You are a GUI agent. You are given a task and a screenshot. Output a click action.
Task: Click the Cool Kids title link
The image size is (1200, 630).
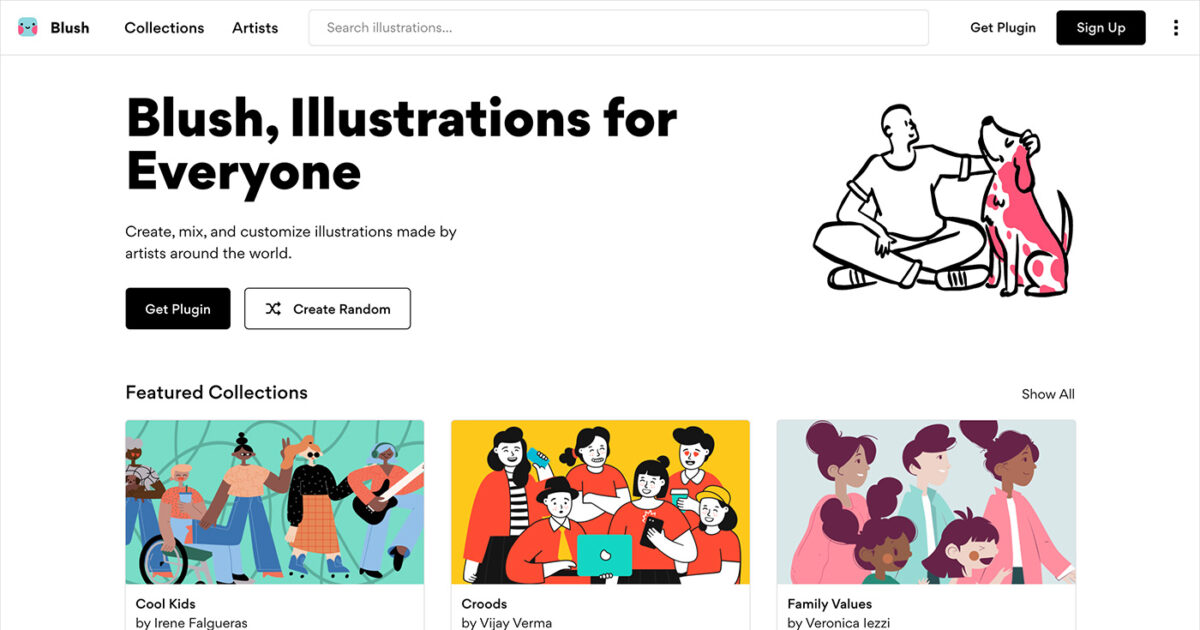point(165,603)
